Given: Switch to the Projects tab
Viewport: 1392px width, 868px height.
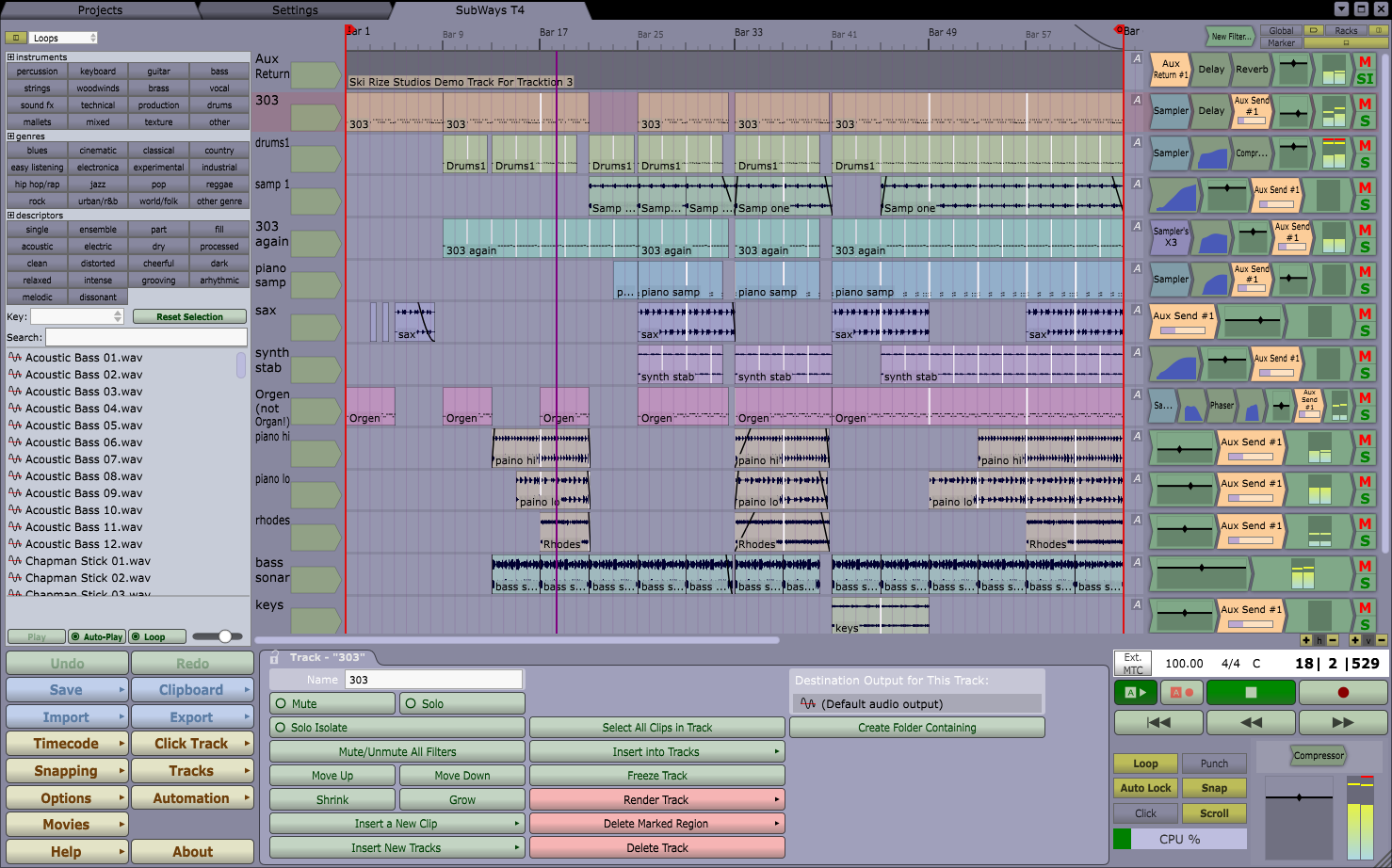Looking at the screenshot, I should point(100,10).
